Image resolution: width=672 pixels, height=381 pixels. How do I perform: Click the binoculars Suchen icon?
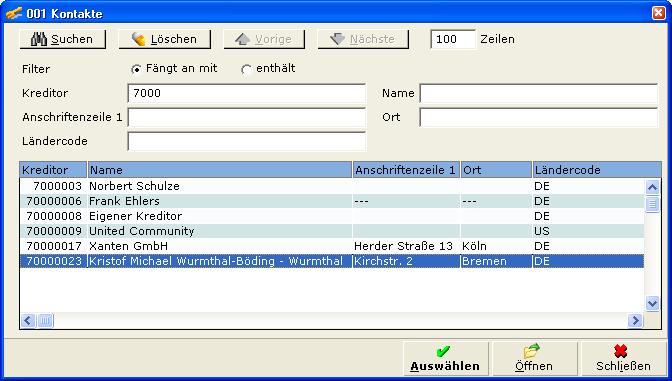click(39, 39)
